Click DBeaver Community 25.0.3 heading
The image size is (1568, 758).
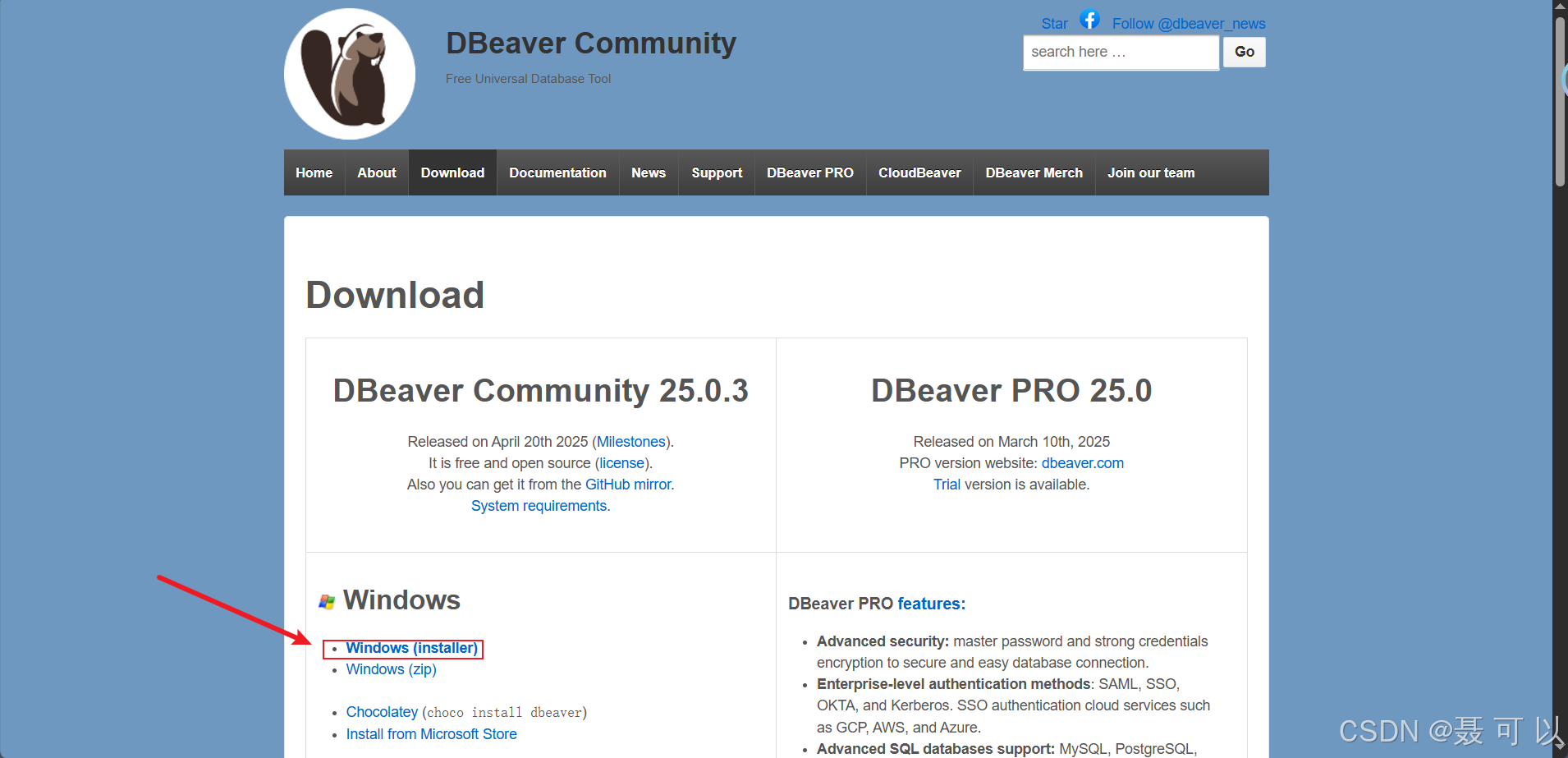(x=541, y=391)
